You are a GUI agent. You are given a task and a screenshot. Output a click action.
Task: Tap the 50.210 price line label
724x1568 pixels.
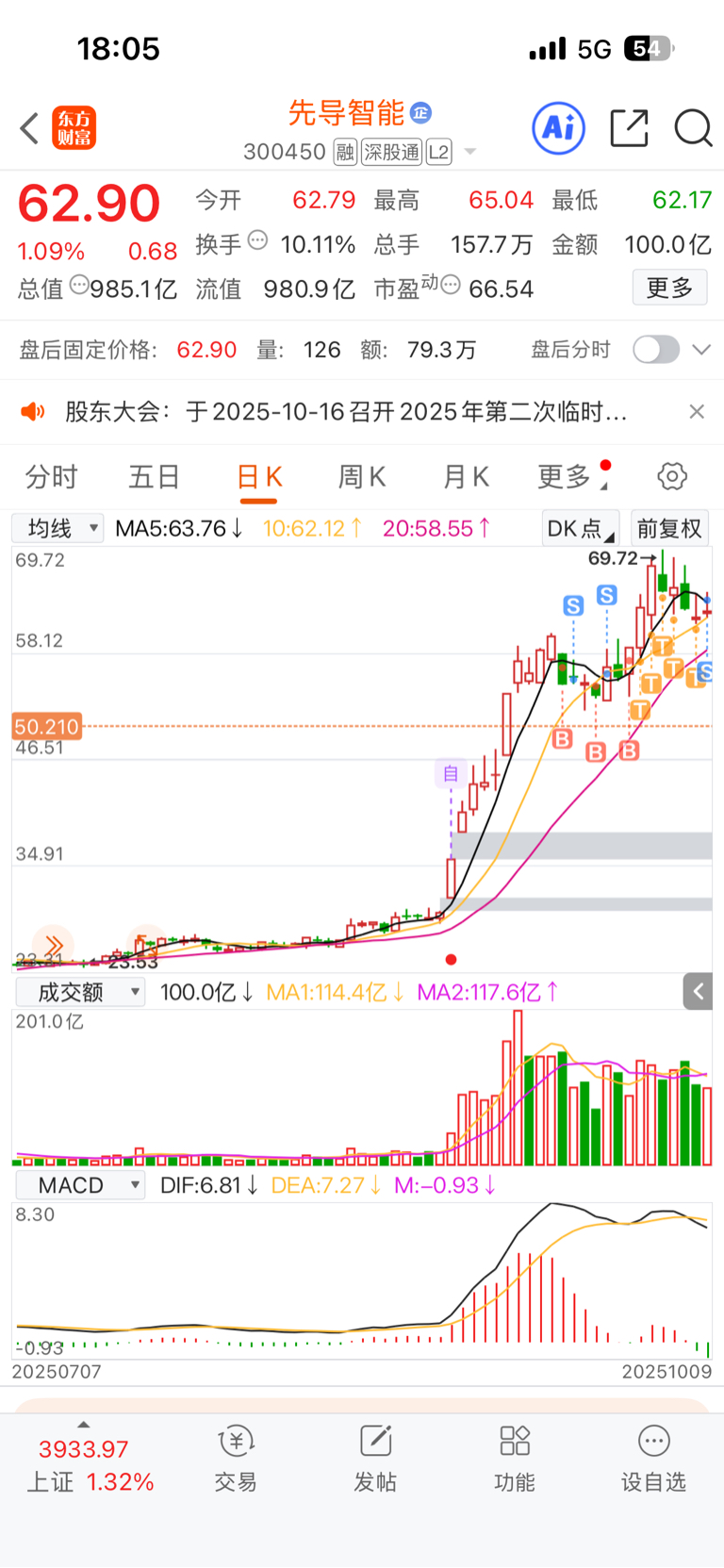[x=47, y=727]
